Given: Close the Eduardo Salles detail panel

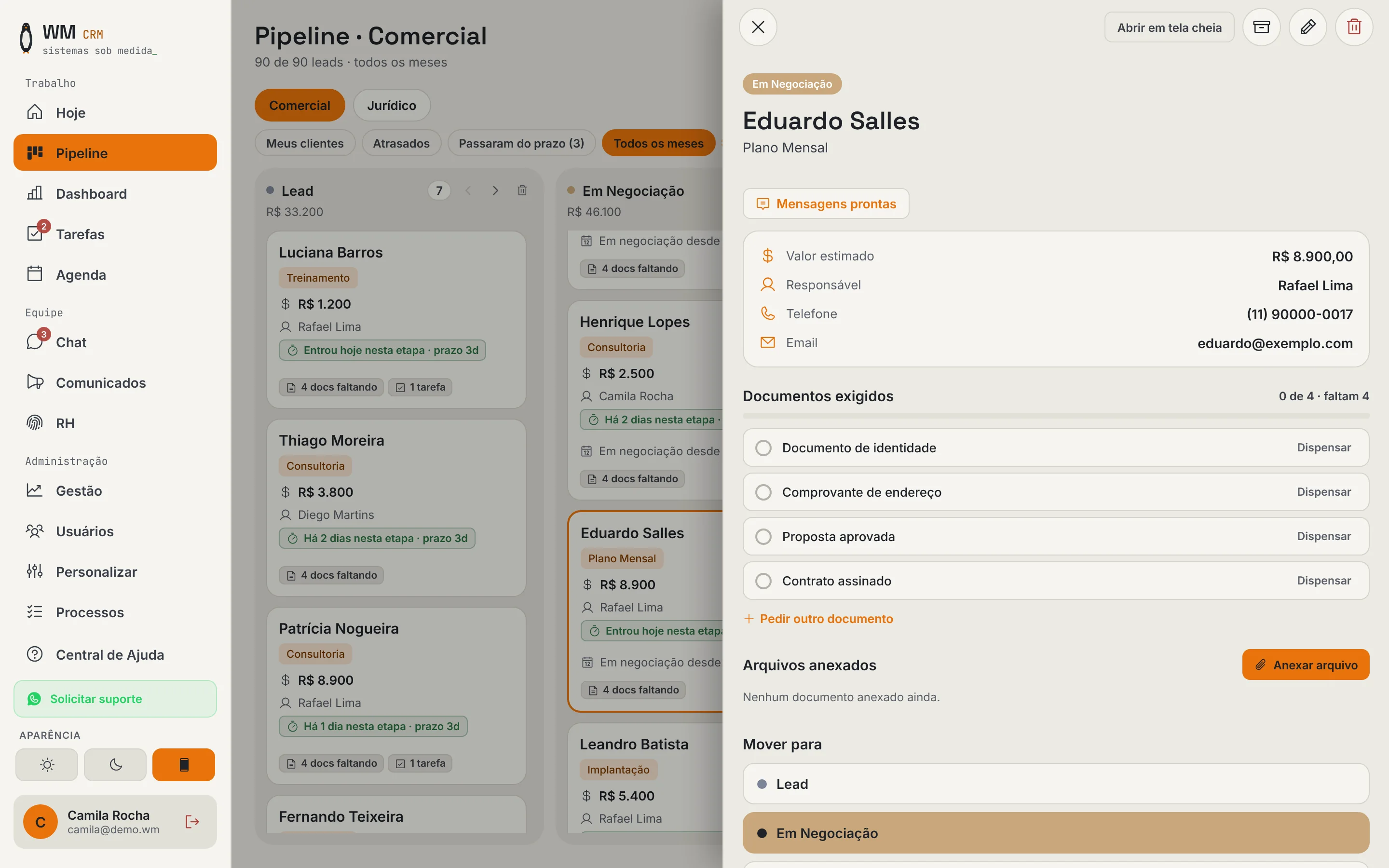Looking at the screenshot, I should (758, 27).
